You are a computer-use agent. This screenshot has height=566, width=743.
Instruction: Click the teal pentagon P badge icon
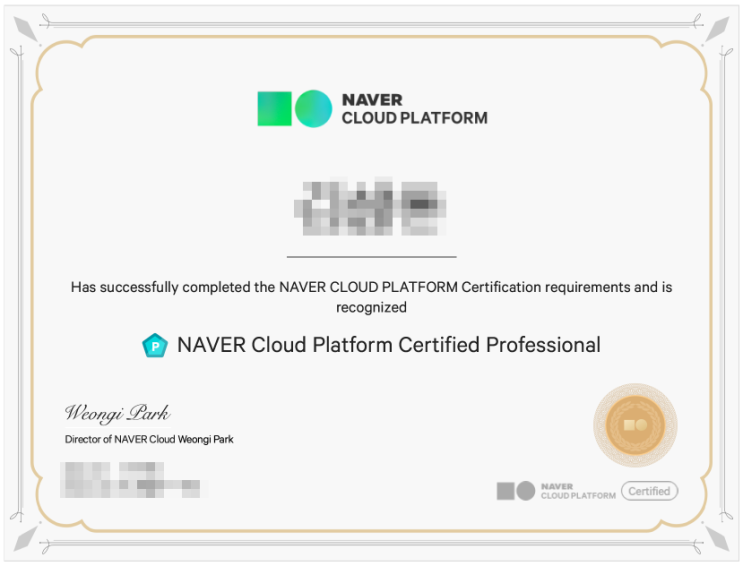click(x=155, y=346)
